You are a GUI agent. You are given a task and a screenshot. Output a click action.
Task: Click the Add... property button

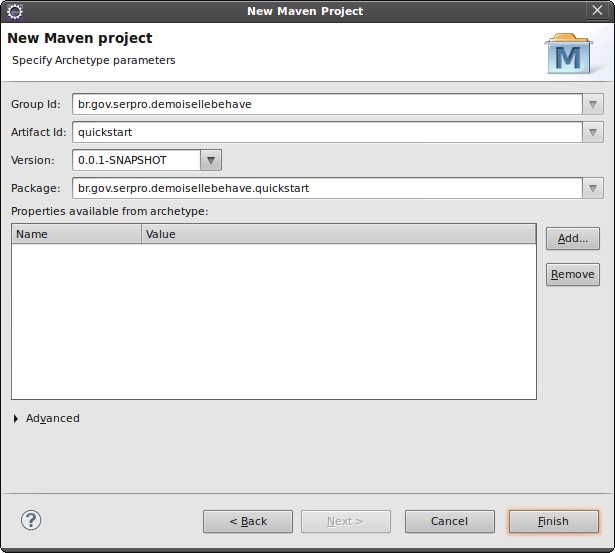(573, 238)
